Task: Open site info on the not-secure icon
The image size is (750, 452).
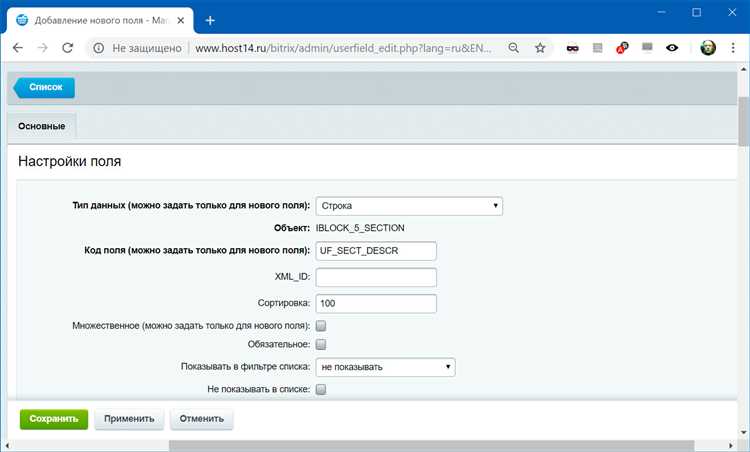Action: [x=99, y=48]
